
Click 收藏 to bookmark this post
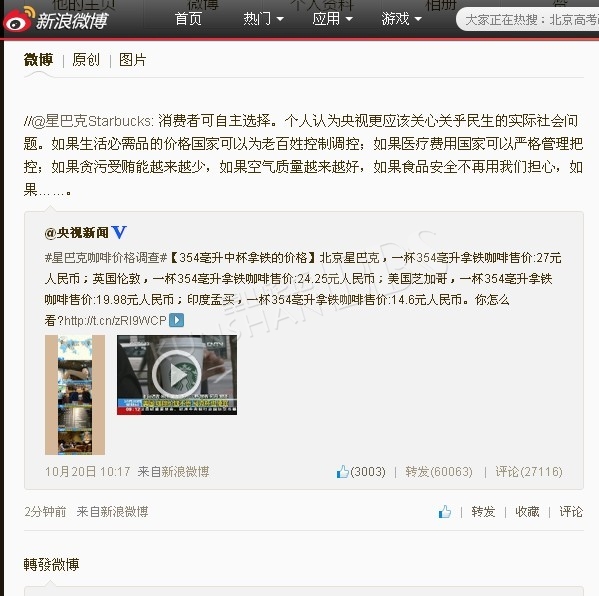(527, 512)
